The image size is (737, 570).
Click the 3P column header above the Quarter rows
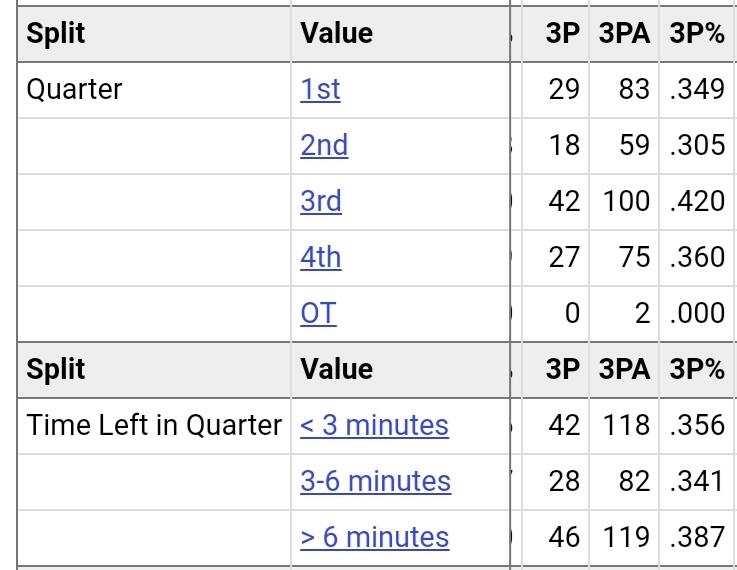[x=563, y=33]
